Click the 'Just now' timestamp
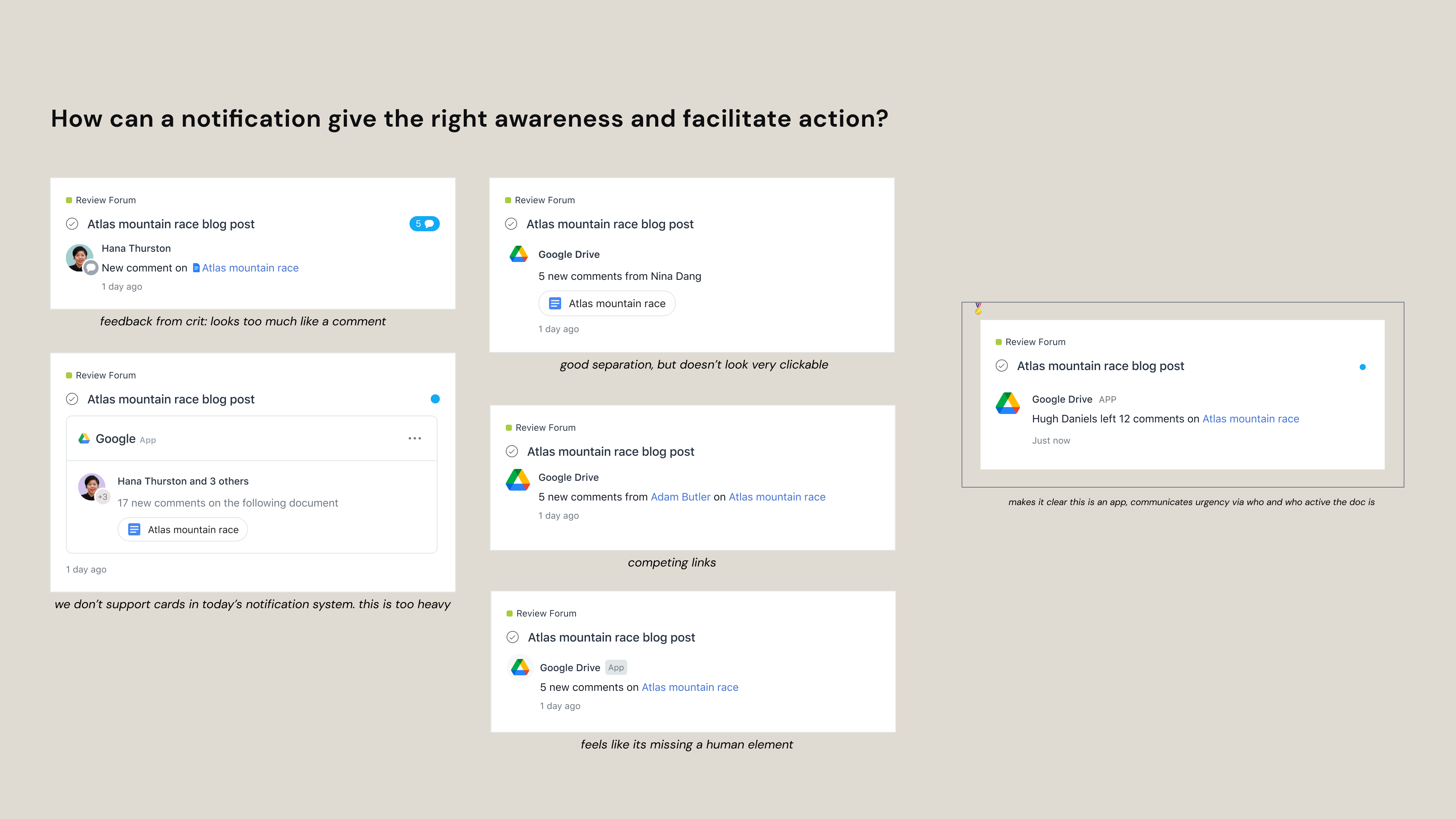 pos(1051,441)
